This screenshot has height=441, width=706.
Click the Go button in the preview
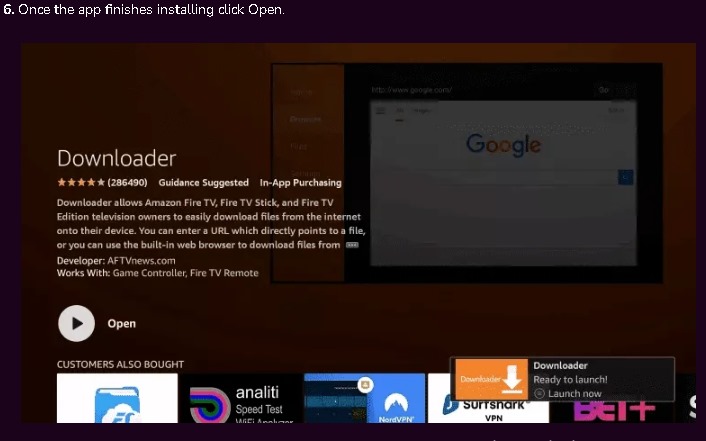click(603, 89)
